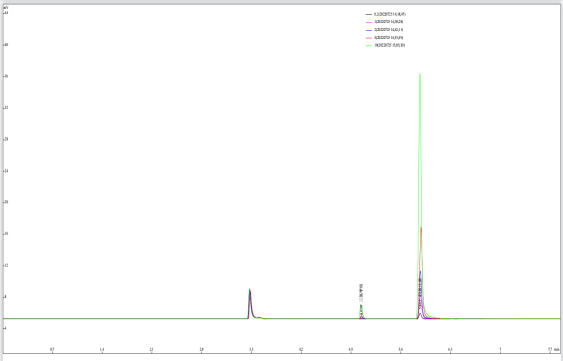Click the black line swatch in the legend
The width and height of the screenshot is (563, 361).
pos(368,14)
